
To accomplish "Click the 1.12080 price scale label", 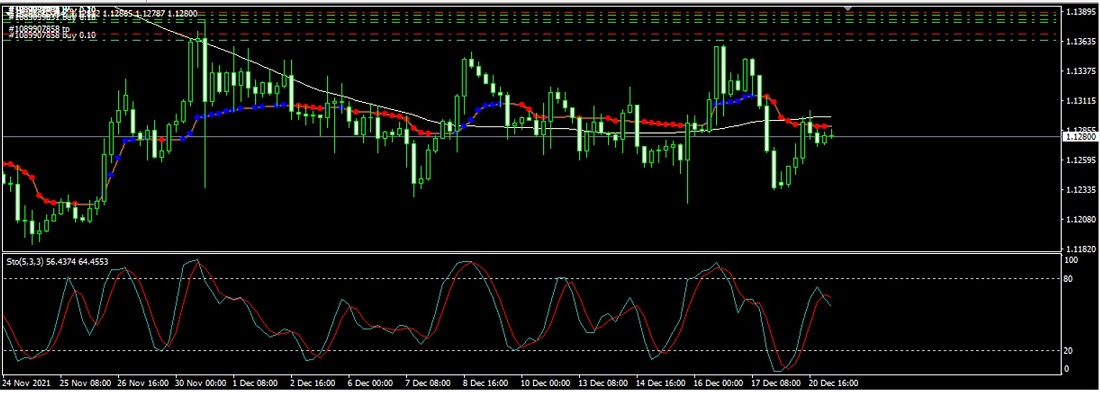I will pyautogui.click(x=1081, y=219).
